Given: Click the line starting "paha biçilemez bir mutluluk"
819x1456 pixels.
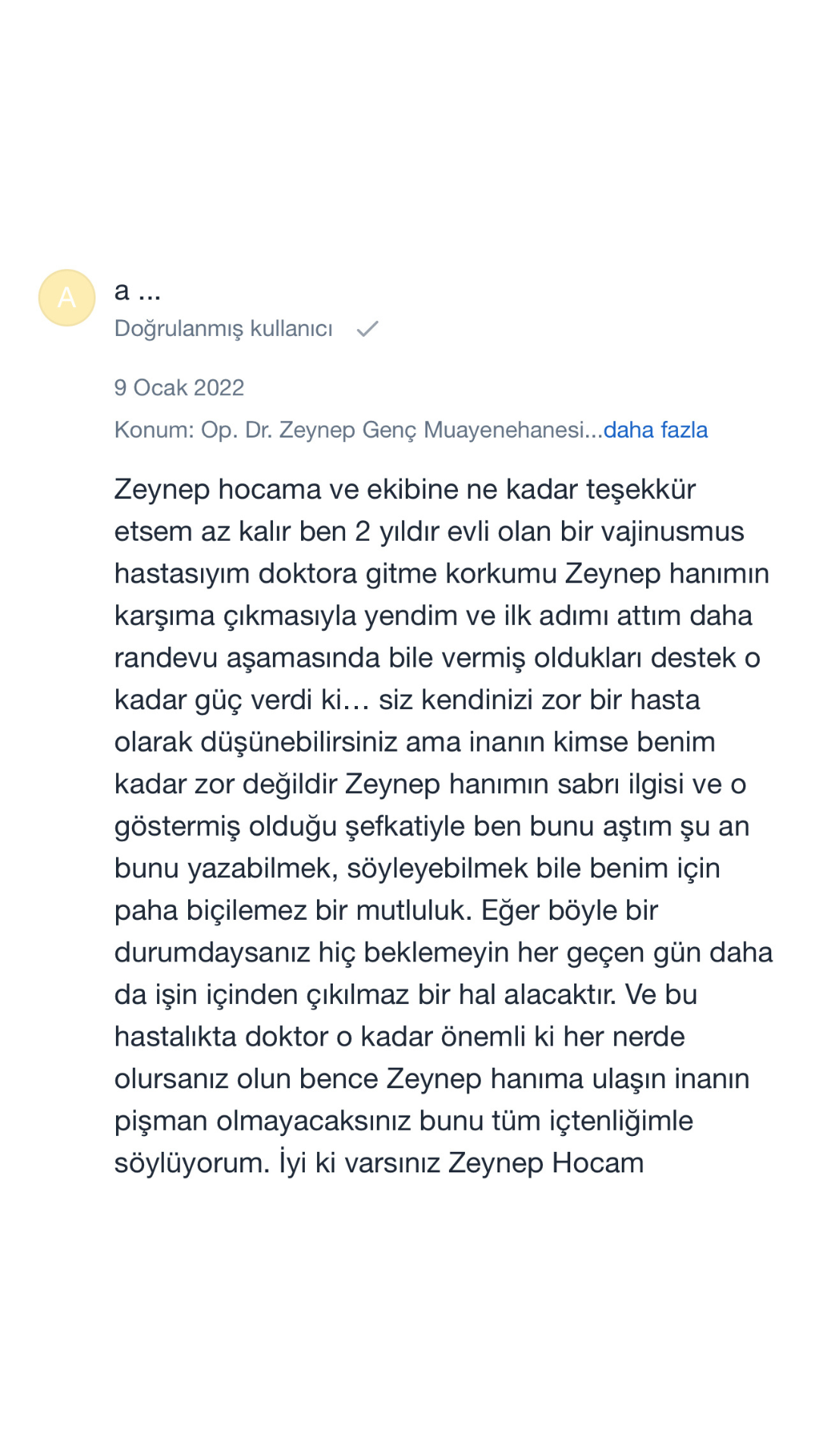Looking at the screenshot, I should click(386, 910).
